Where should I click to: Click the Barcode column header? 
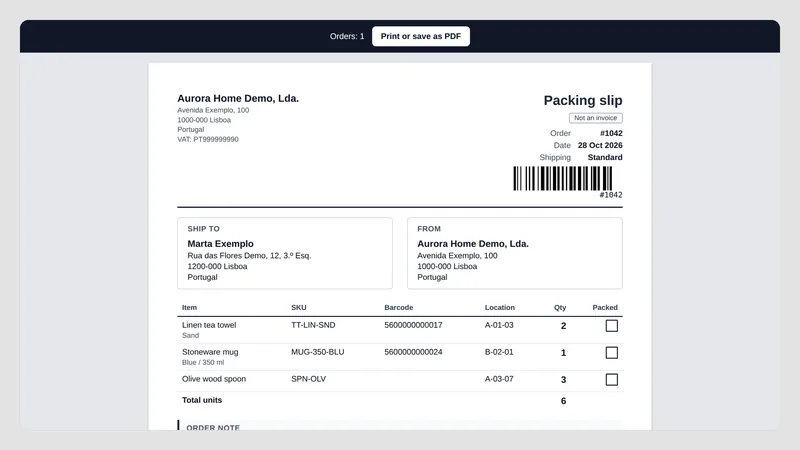pyautogui.click(x=398, y=308)
